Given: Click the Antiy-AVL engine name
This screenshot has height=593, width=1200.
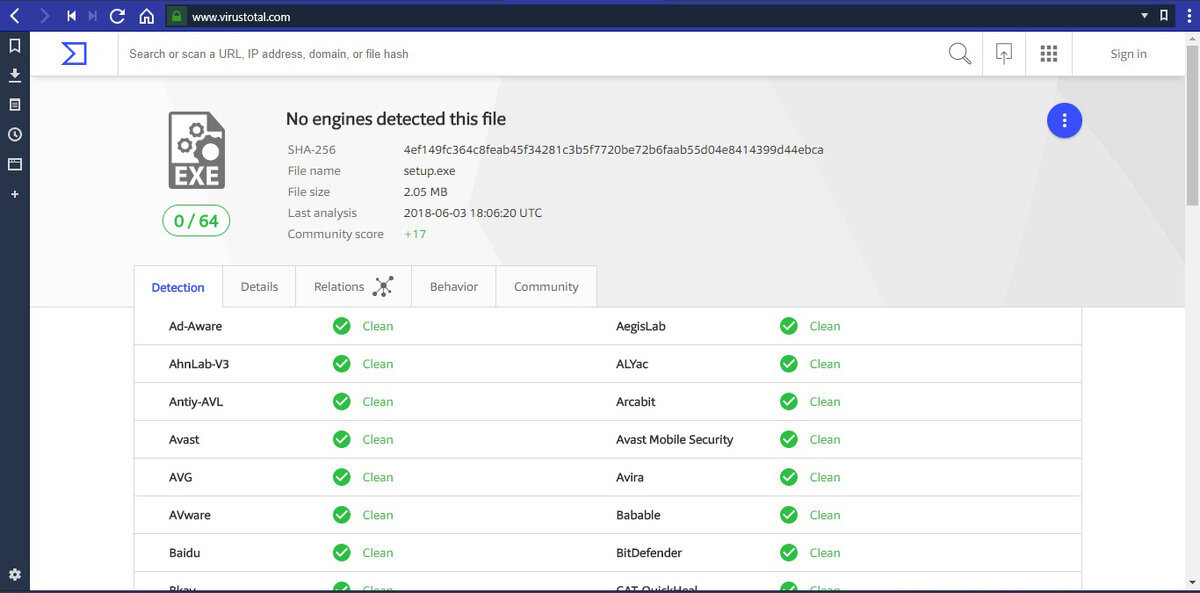Looking at the screenshot, I should (x=196, y=402).
